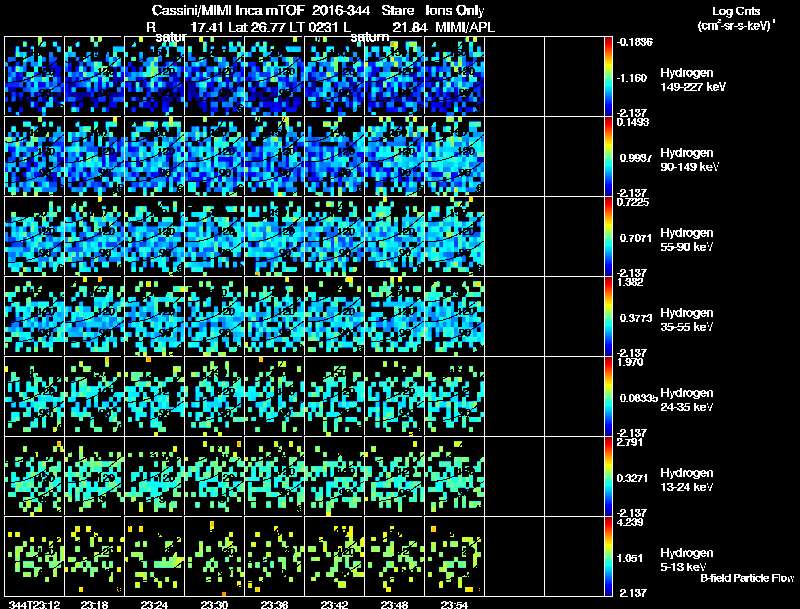Select the color bar for Hydrogen 55-90 keV

[608, 236]
